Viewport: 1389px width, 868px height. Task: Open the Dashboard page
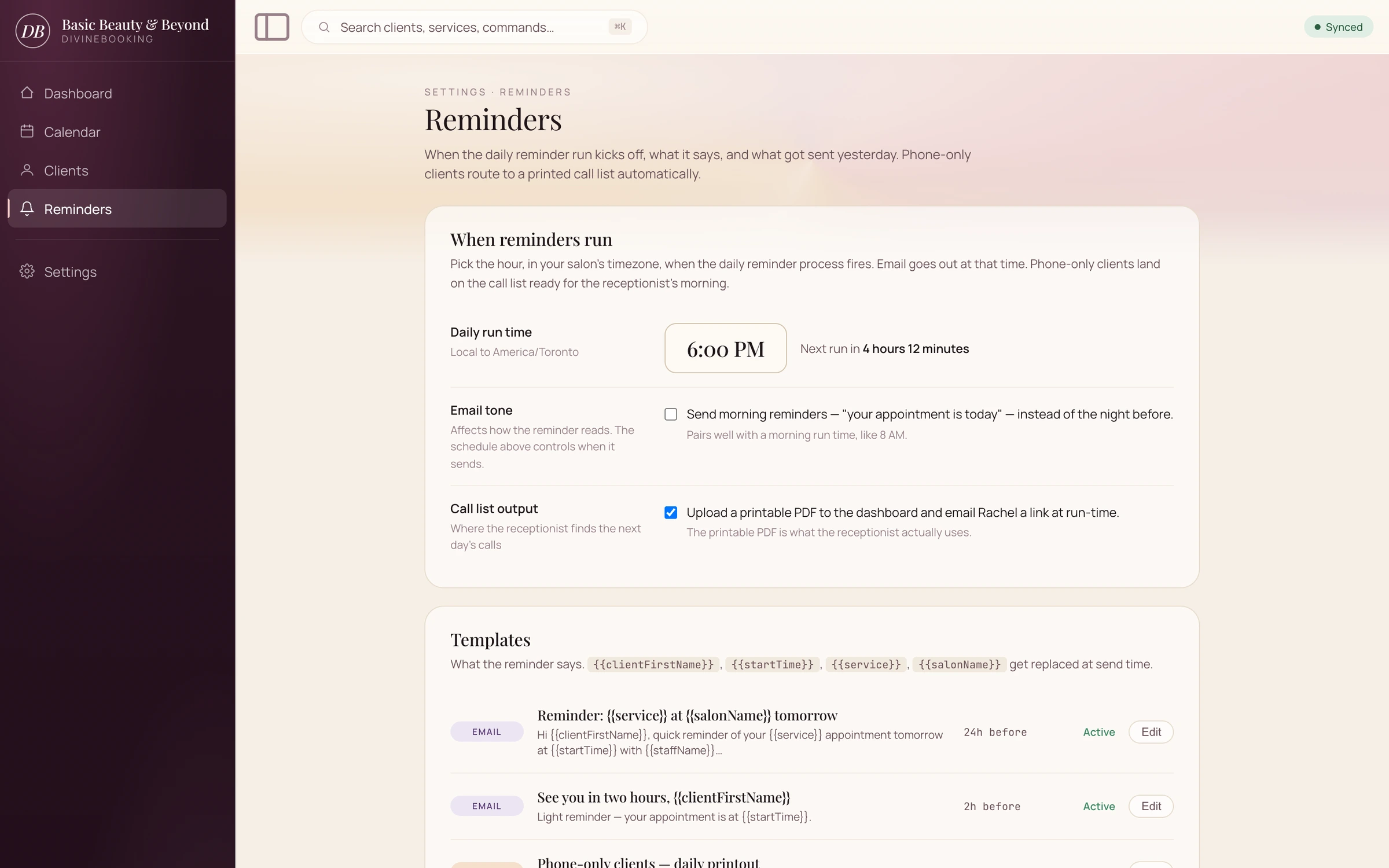(117, 93)
